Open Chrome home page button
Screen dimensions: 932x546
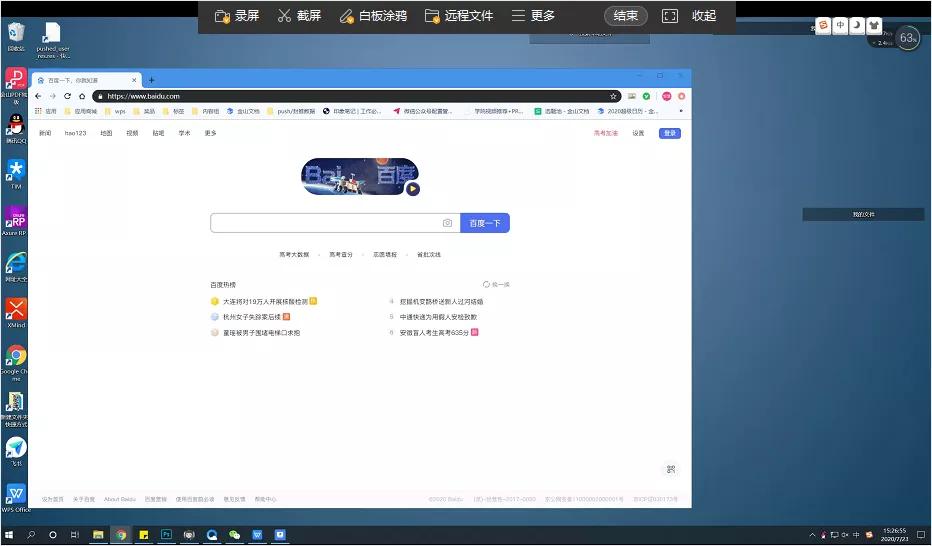[82, 96]
